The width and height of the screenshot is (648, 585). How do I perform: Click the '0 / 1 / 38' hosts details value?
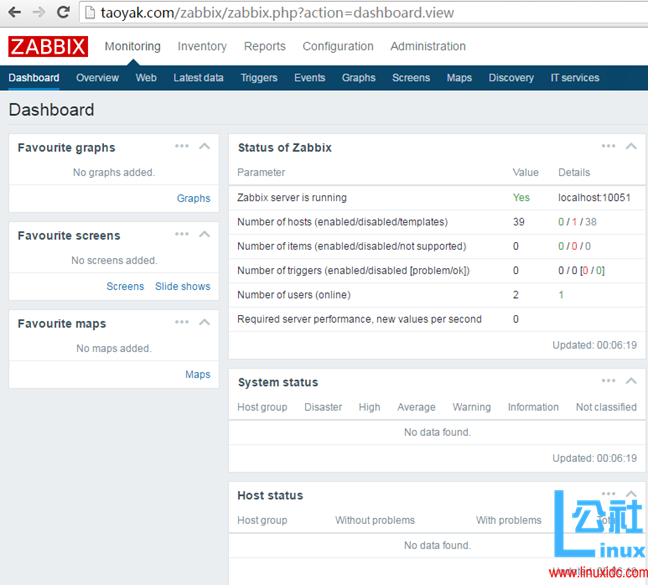tap(577, 222)
